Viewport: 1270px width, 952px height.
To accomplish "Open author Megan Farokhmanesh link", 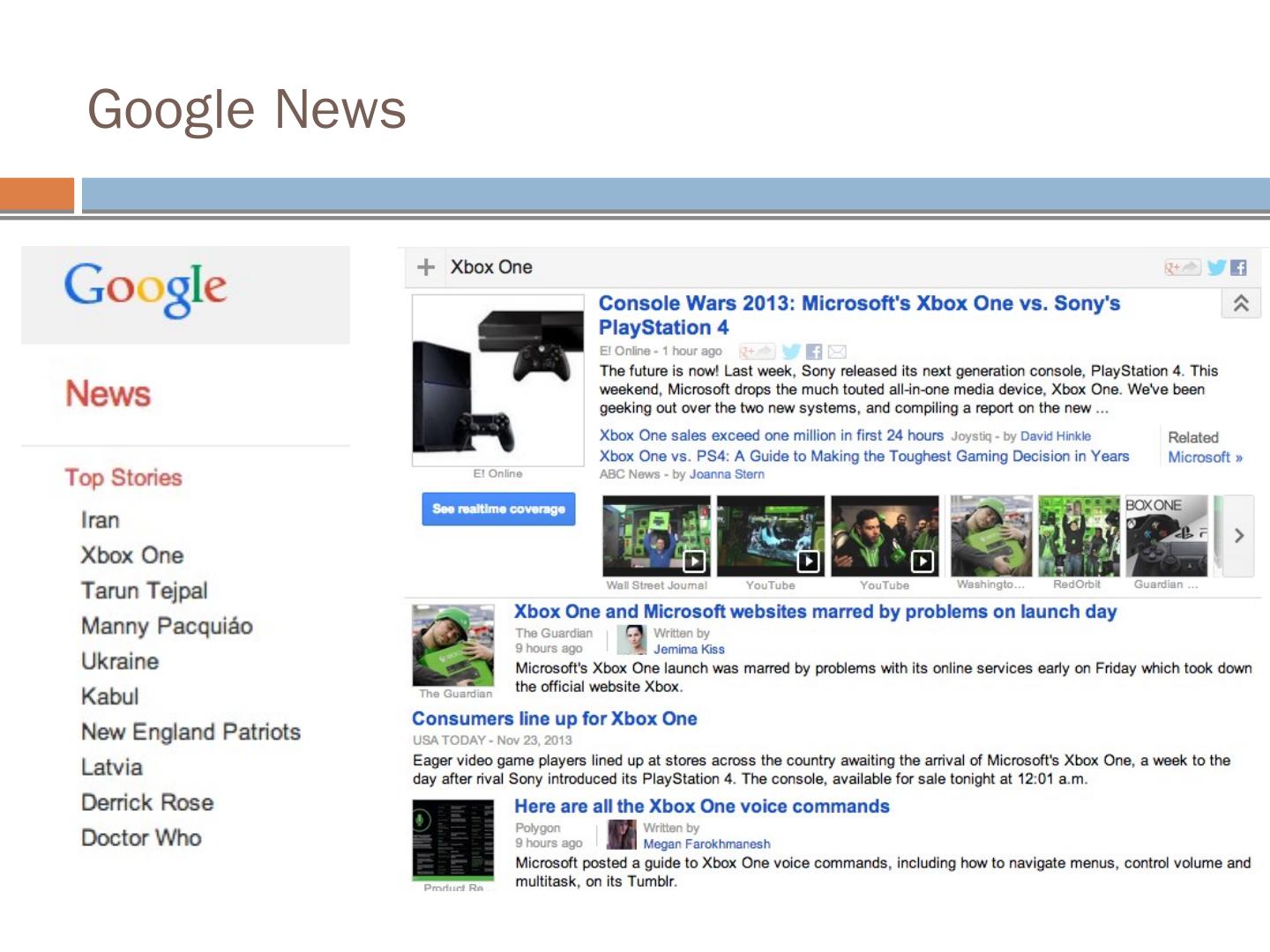I will [x=706, y=844].
